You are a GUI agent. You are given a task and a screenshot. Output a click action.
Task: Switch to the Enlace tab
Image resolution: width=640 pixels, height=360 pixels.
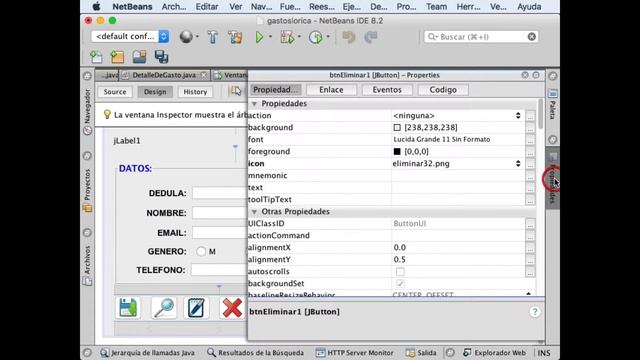pos(331,90)
